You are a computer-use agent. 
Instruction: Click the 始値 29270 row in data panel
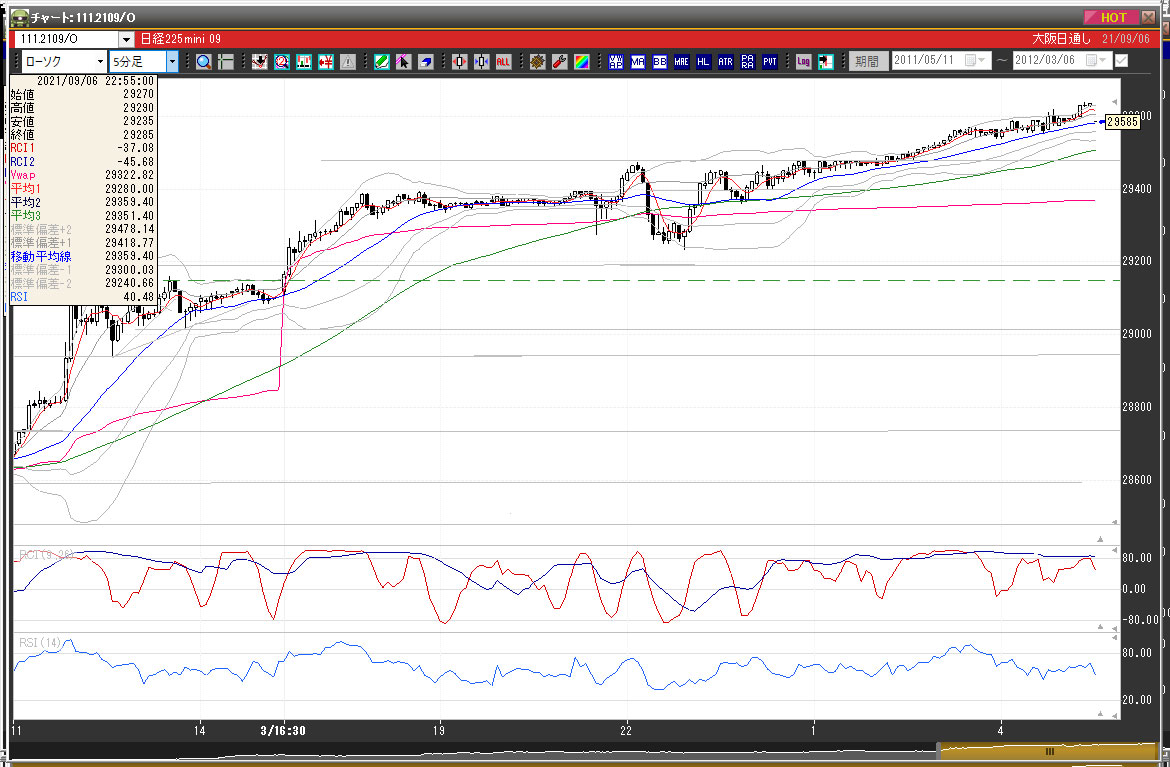(82, 95)
